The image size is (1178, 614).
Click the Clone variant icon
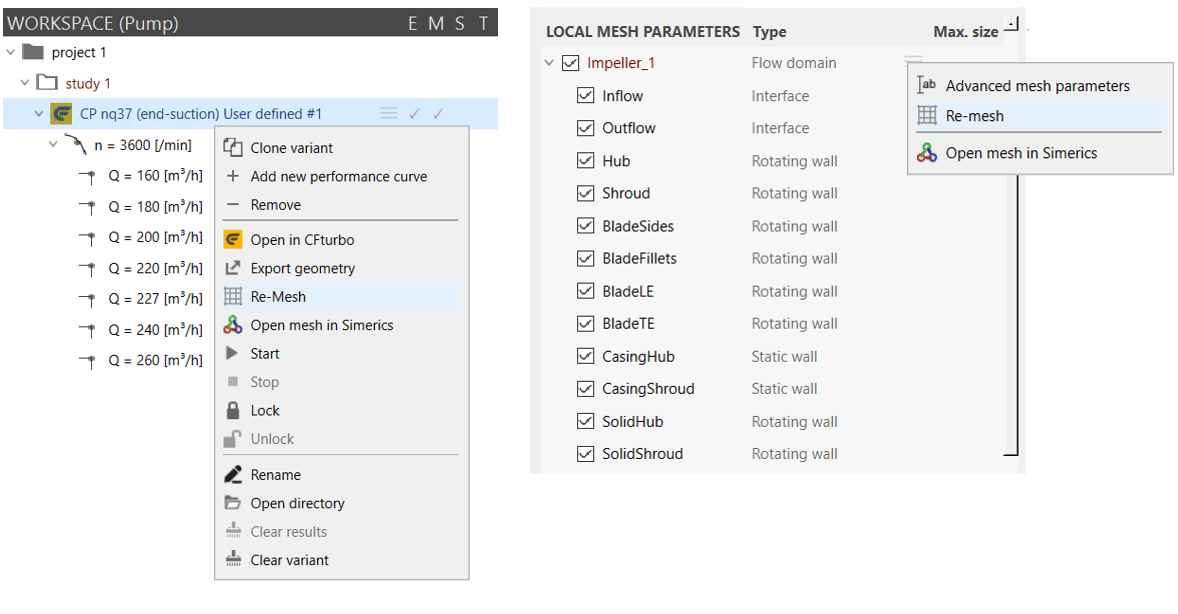coord(233,147)
